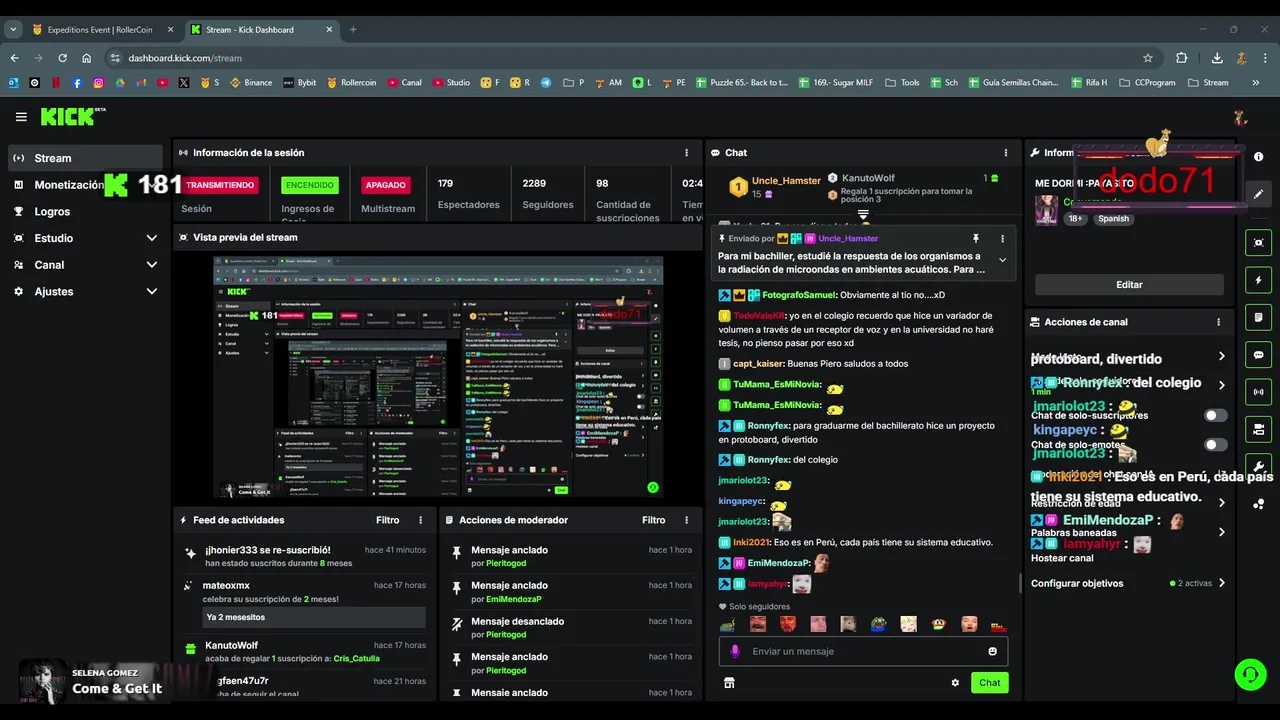This screenshot has height=720, width=1280.
Task: Click the pin icon on pinned message
Action: tap(976, 239)
